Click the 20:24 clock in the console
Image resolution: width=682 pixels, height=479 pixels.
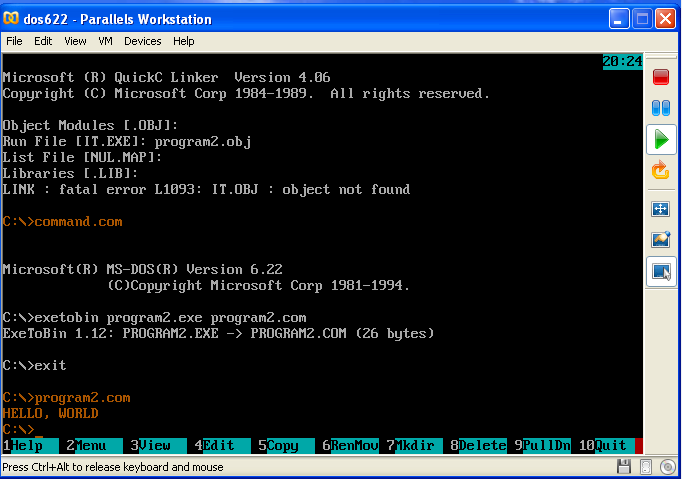tap(622, 61)
